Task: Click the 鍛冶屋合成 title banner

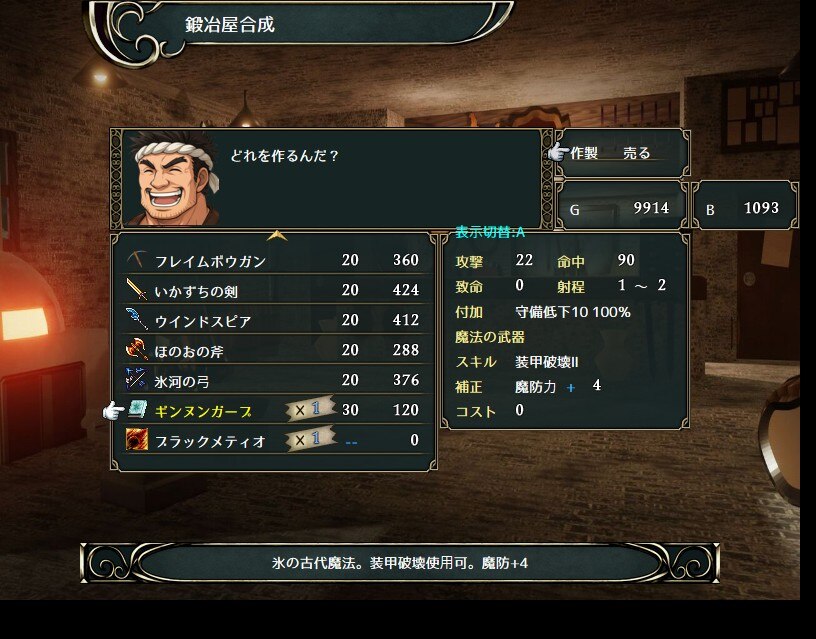Action: click(x=299, y=26)
